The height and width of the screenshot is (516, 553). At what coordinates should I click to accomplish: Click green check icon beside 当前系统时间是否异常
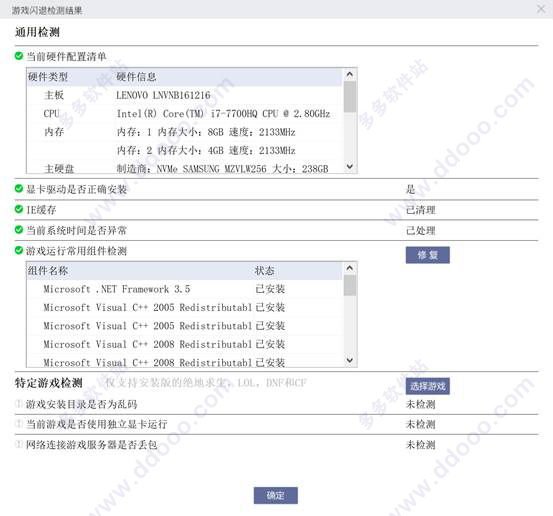[19, 230]
